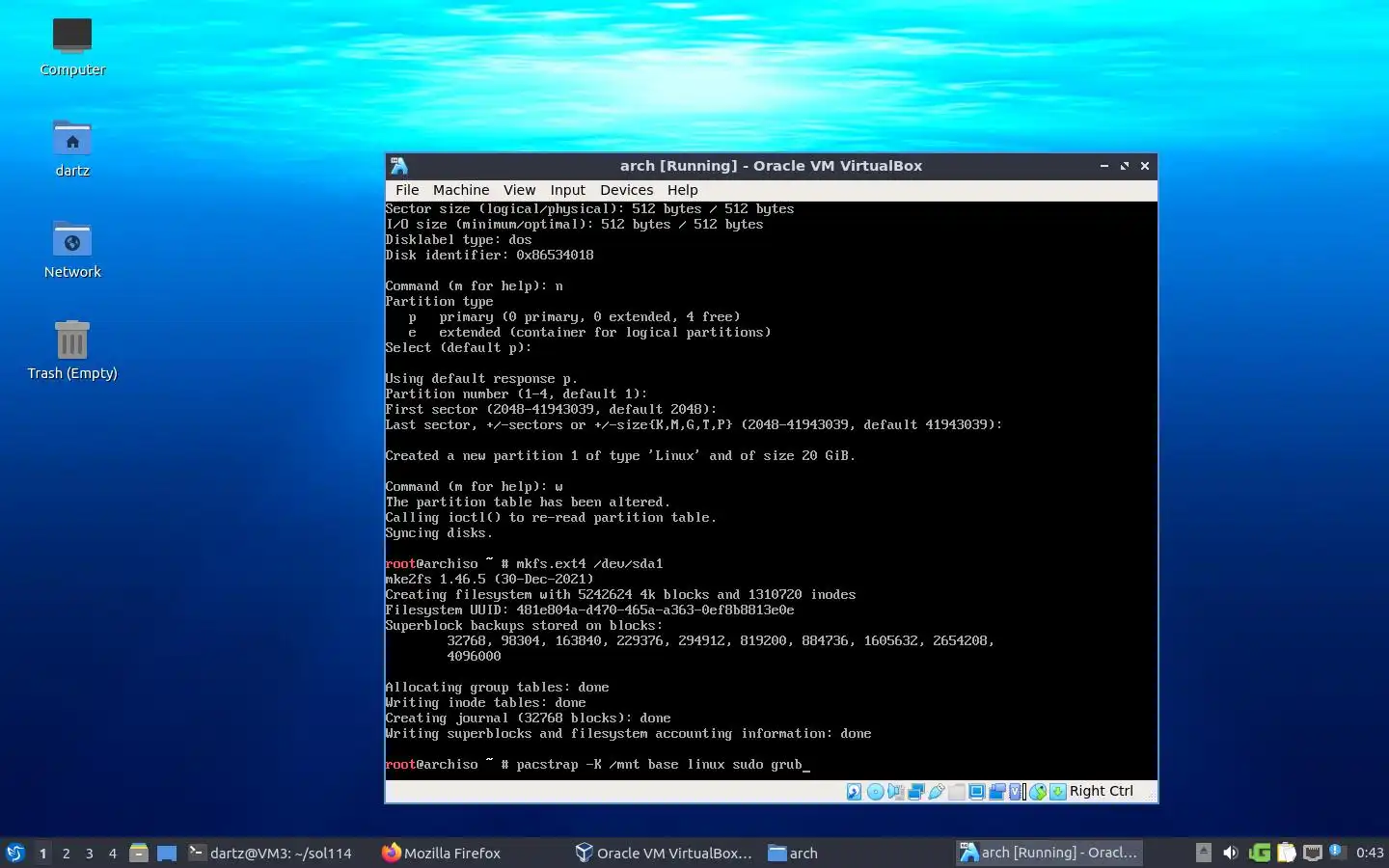The width and height of the screenshot is (1389, 868).
Task: Click the network adapter status icon
Action: pos(916,792)
